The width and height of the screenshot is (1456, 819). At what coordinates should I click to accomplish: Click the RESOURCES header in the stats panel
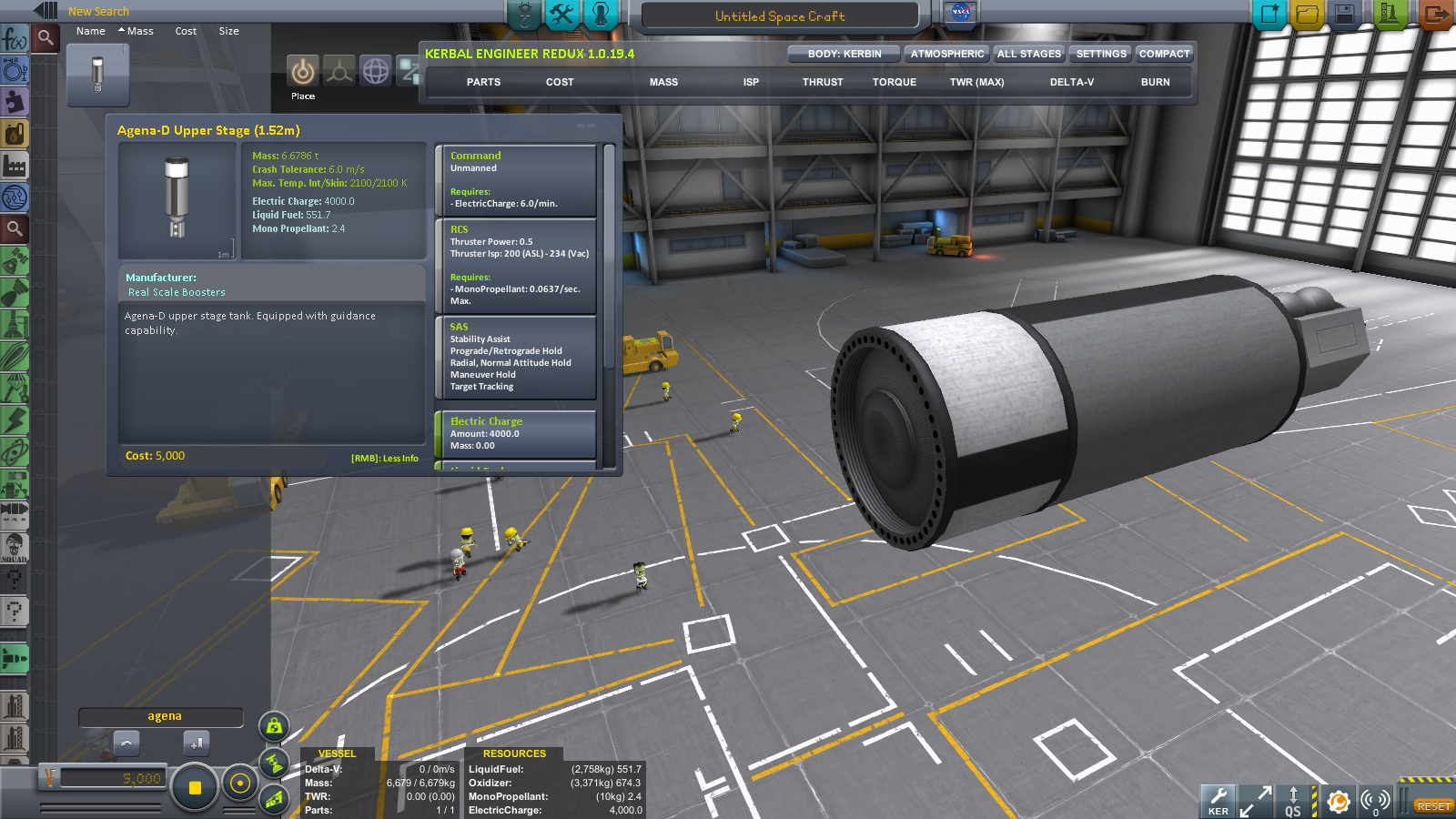[514, 753]
